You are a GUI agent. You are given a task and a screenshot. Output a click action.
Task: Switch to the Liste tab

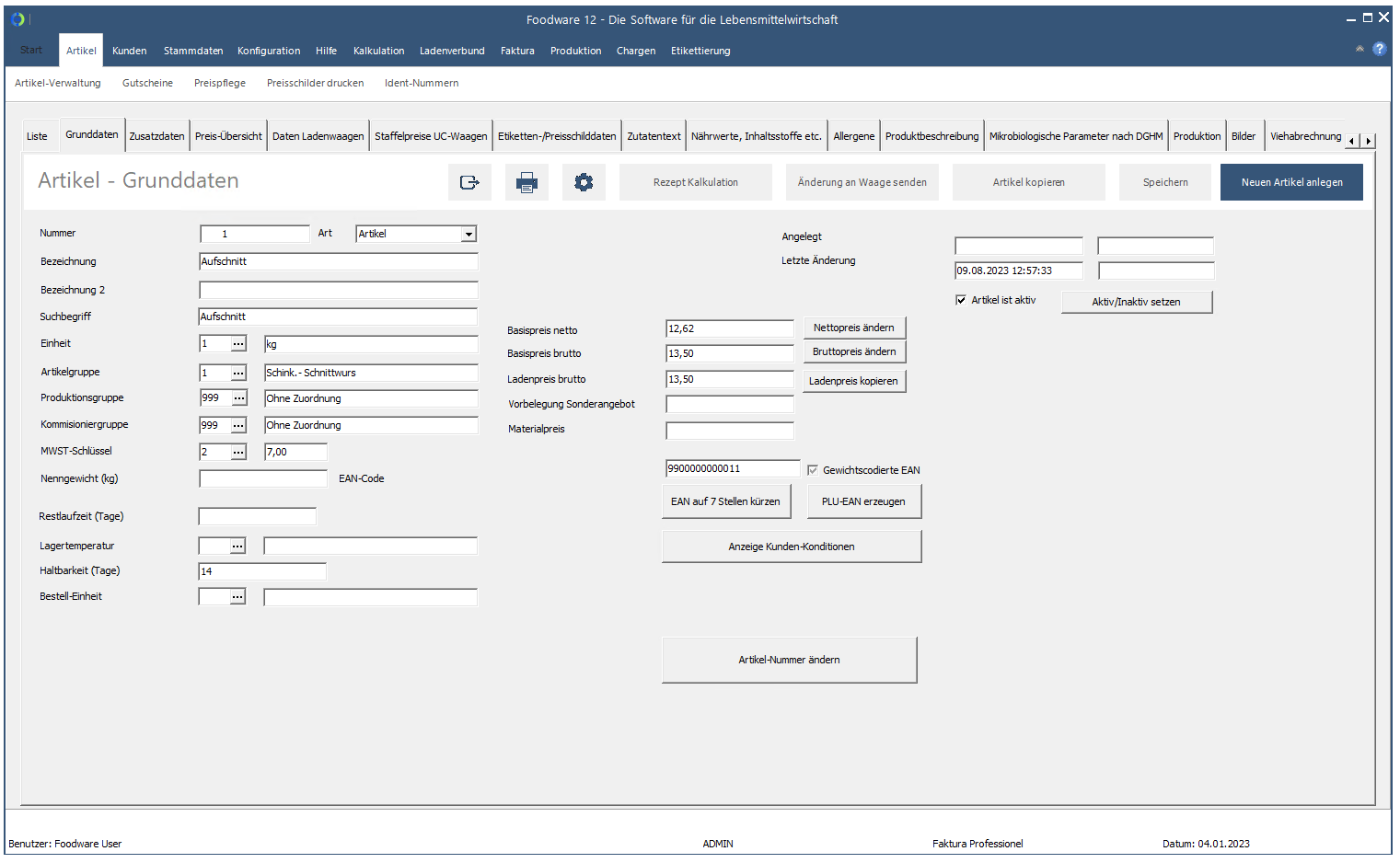tap(37, 136)
